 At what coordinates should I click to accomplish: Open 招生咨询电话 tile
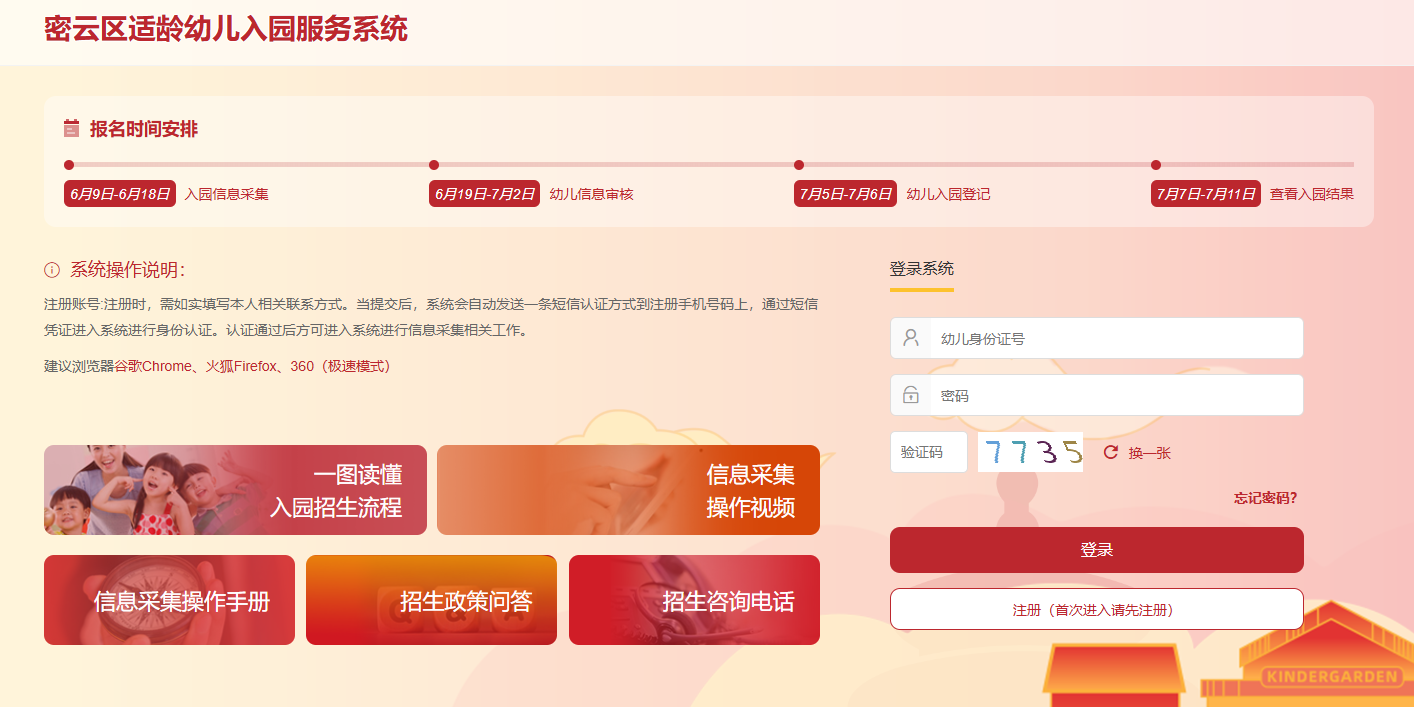694,600
